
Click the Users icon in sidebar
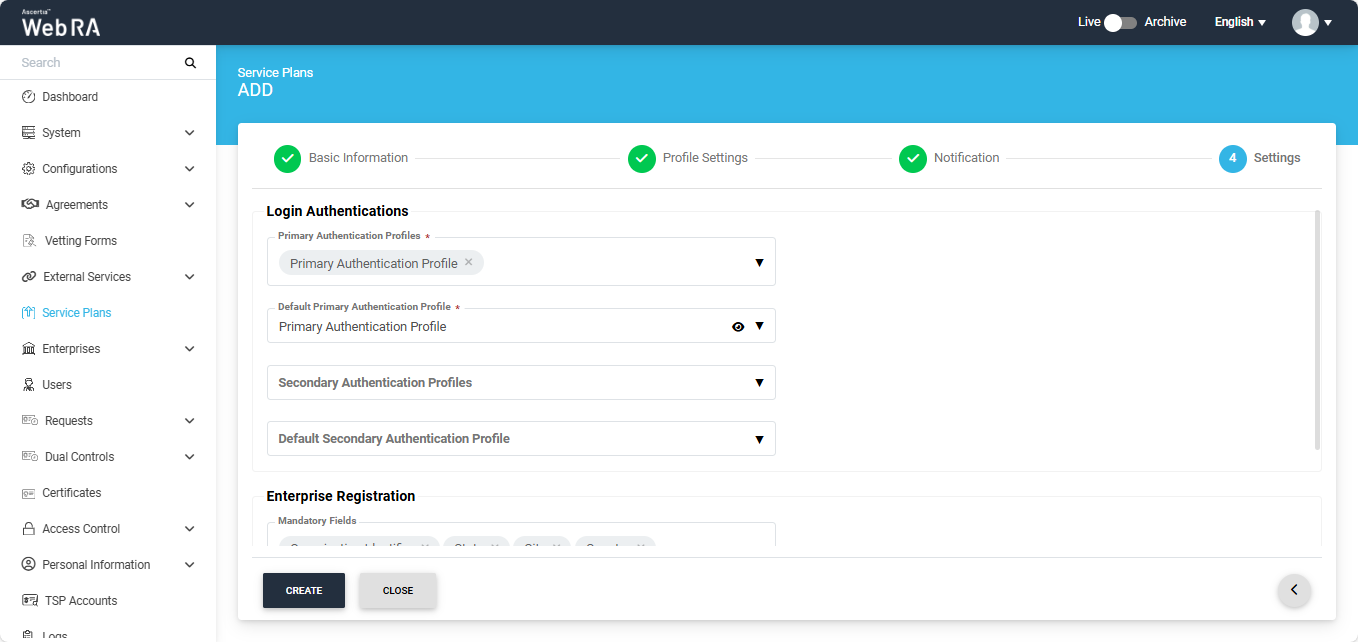[29, 385]
